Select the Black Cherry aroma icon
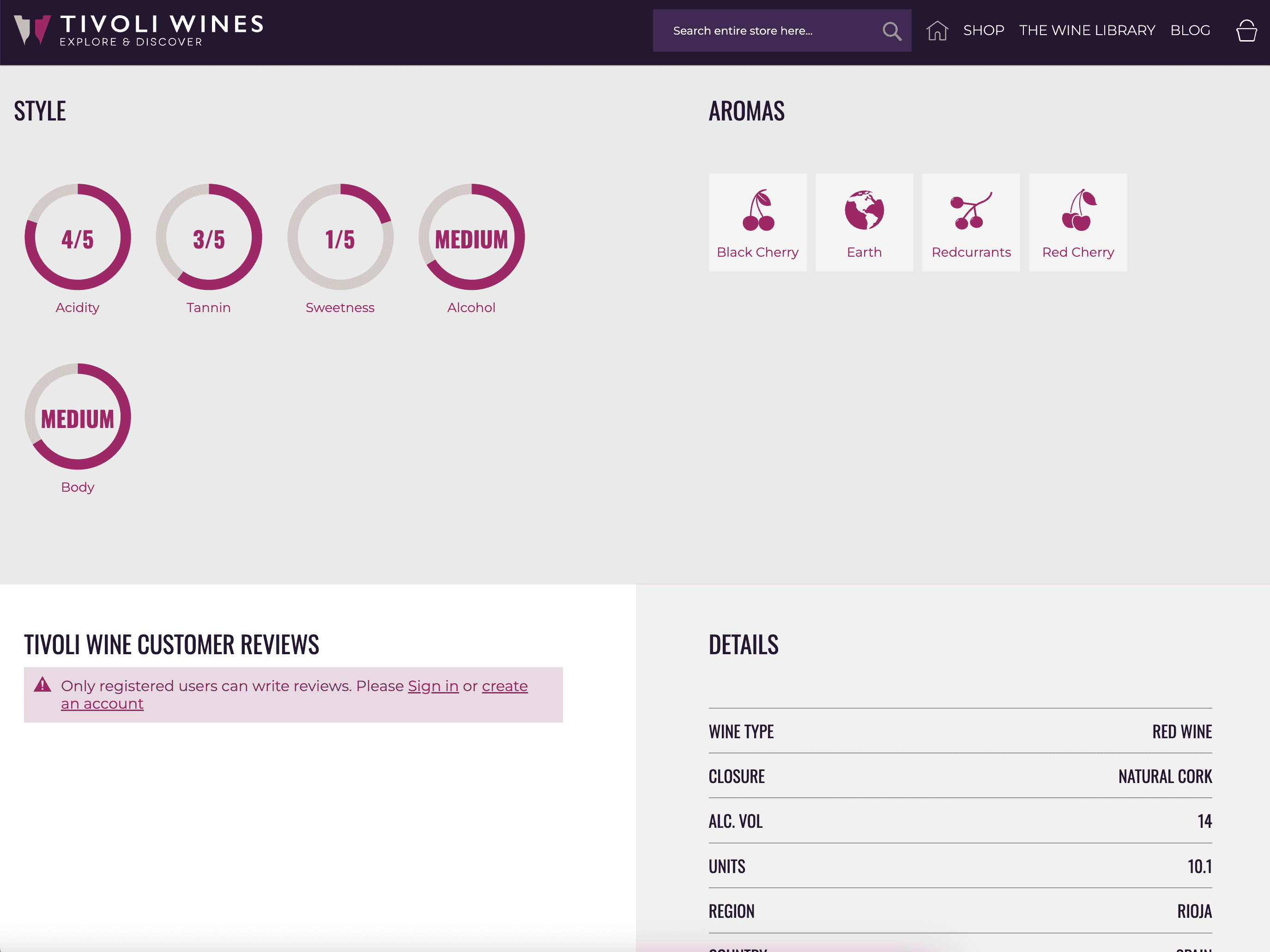The width and height of the screenshot is (1270, 952). tap(757, 211)
